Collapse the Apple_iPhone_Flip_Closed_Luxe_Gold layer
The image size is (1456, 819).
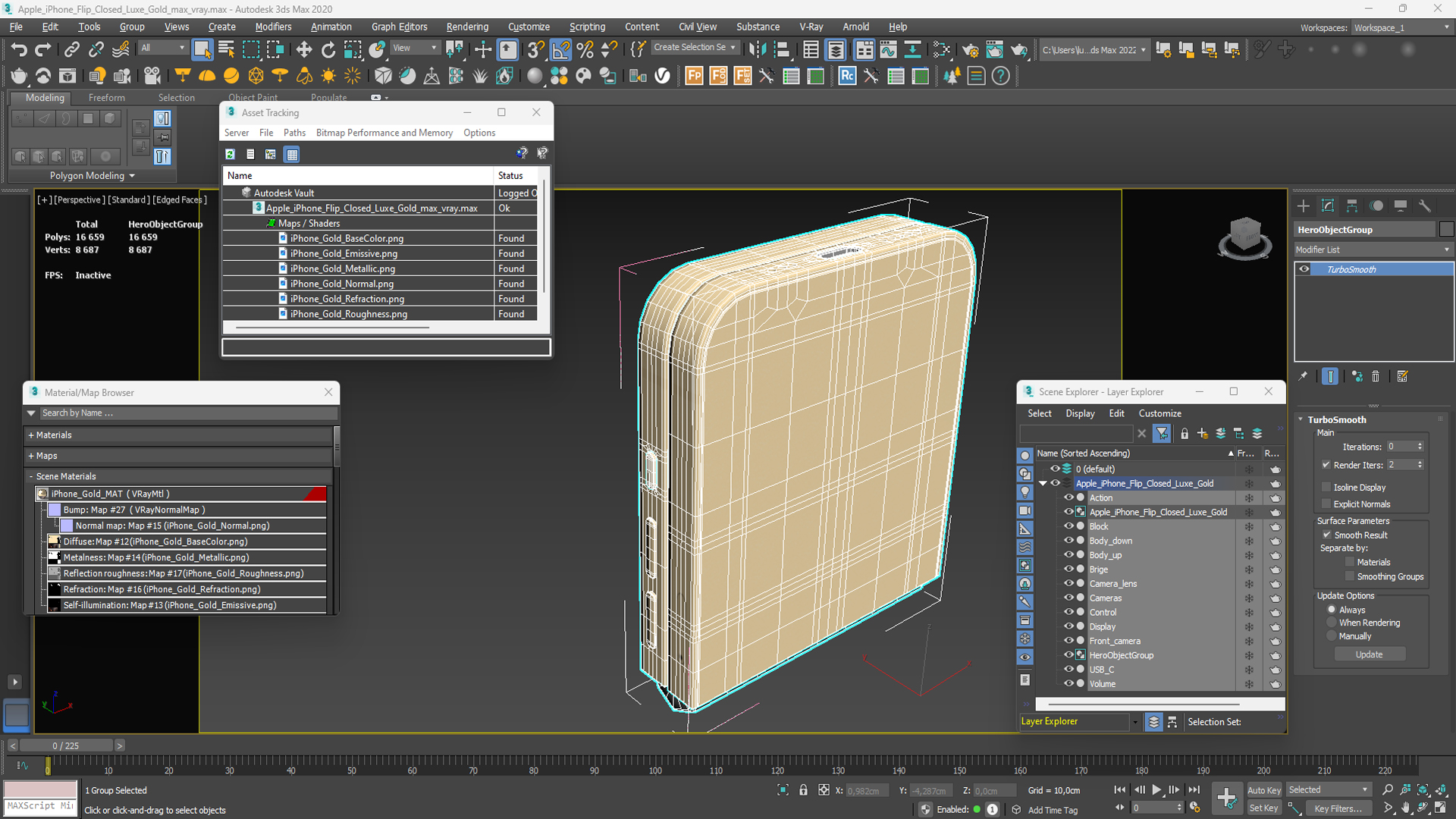tap(1043, 483)
